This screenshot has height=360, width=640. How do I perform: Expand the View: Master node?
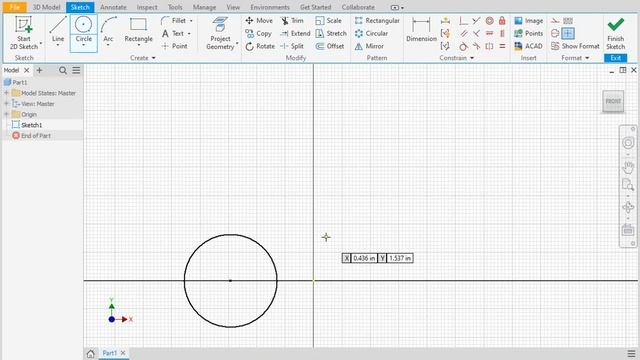[7, 104]
